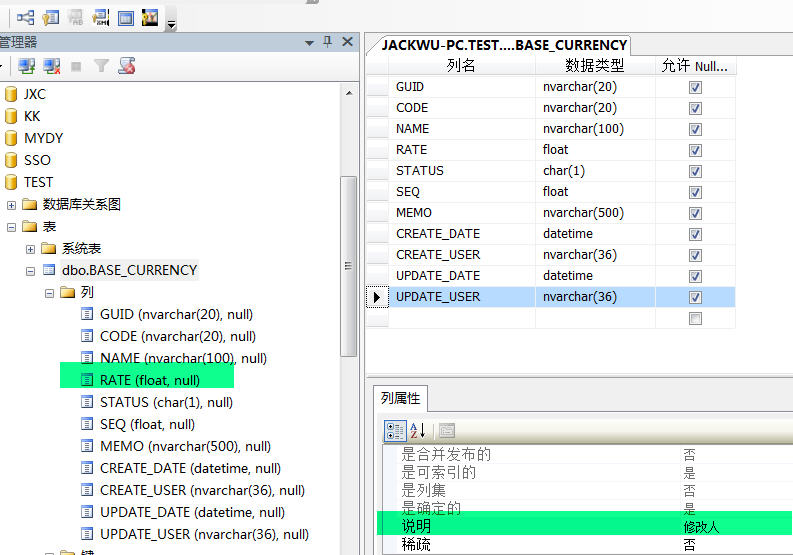Select dbo.BASE_CURRENCY in the tree

(129, 270)
